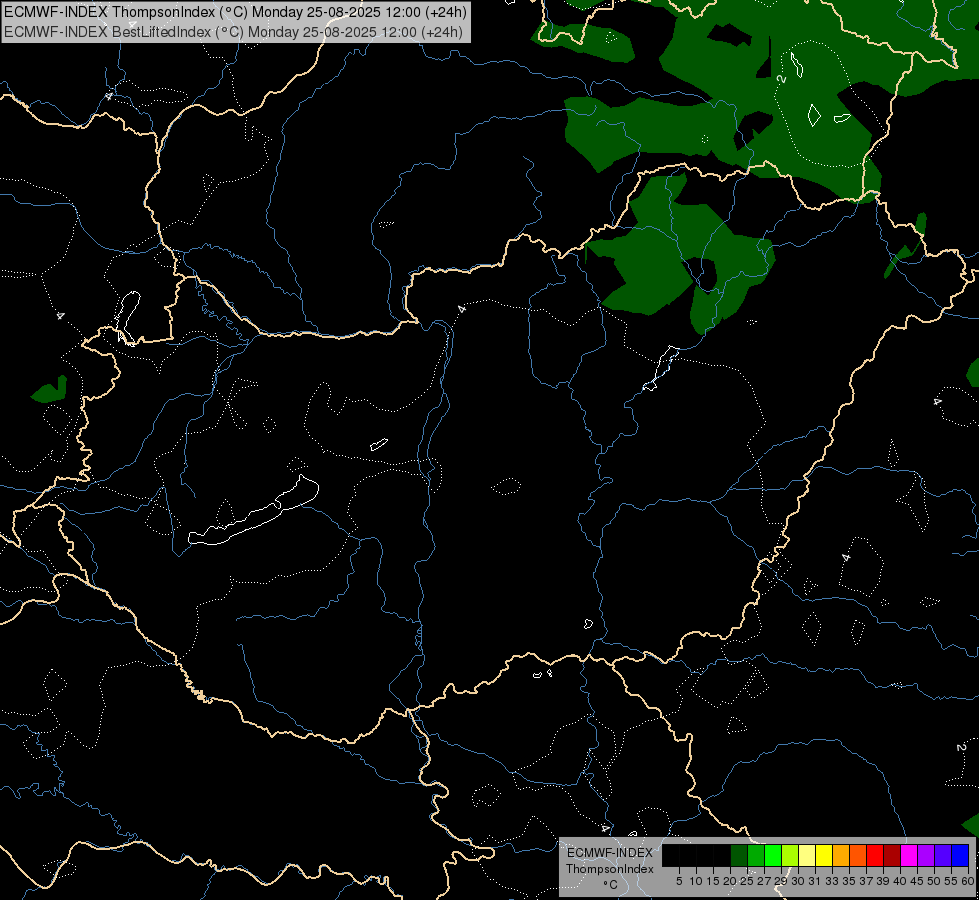Click the legend value 20

coord(729,881)
